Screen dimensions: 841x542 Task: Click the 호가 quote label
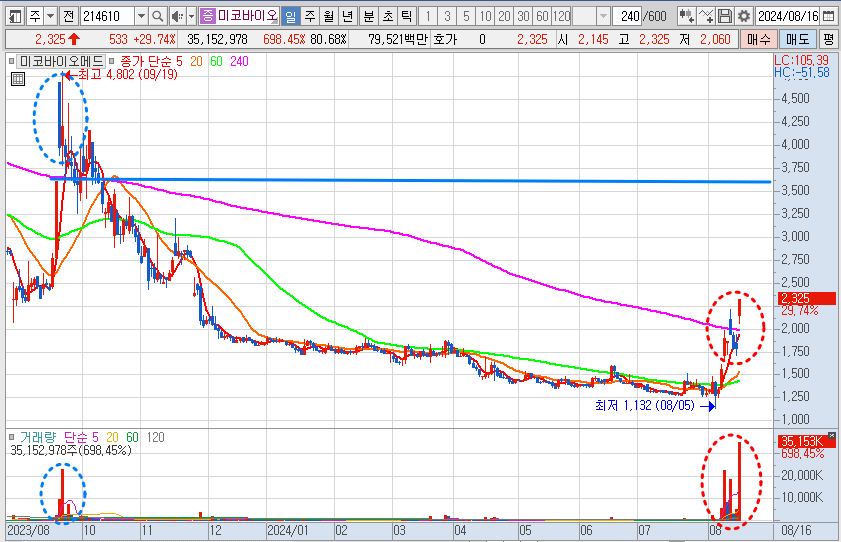pos(445,39)
